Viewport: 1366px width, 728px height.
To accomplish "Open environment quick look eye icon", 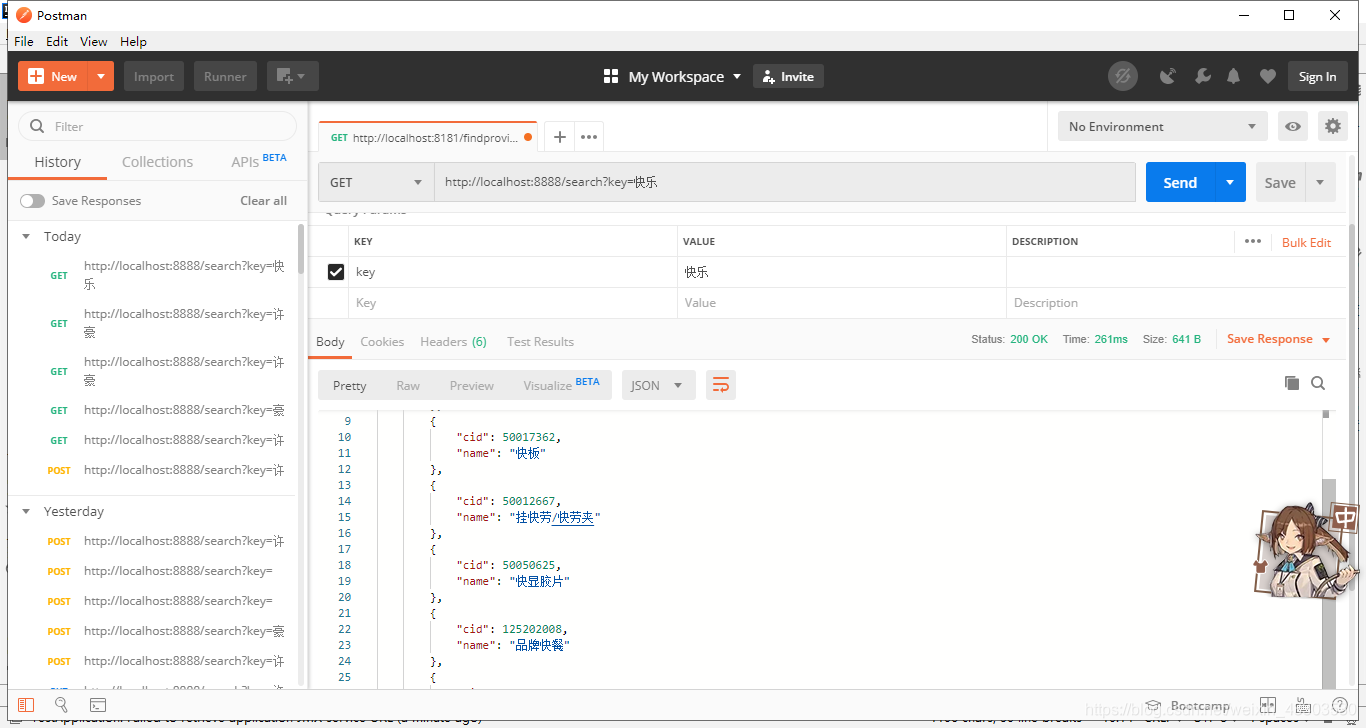I will (x=1294, y=126).
